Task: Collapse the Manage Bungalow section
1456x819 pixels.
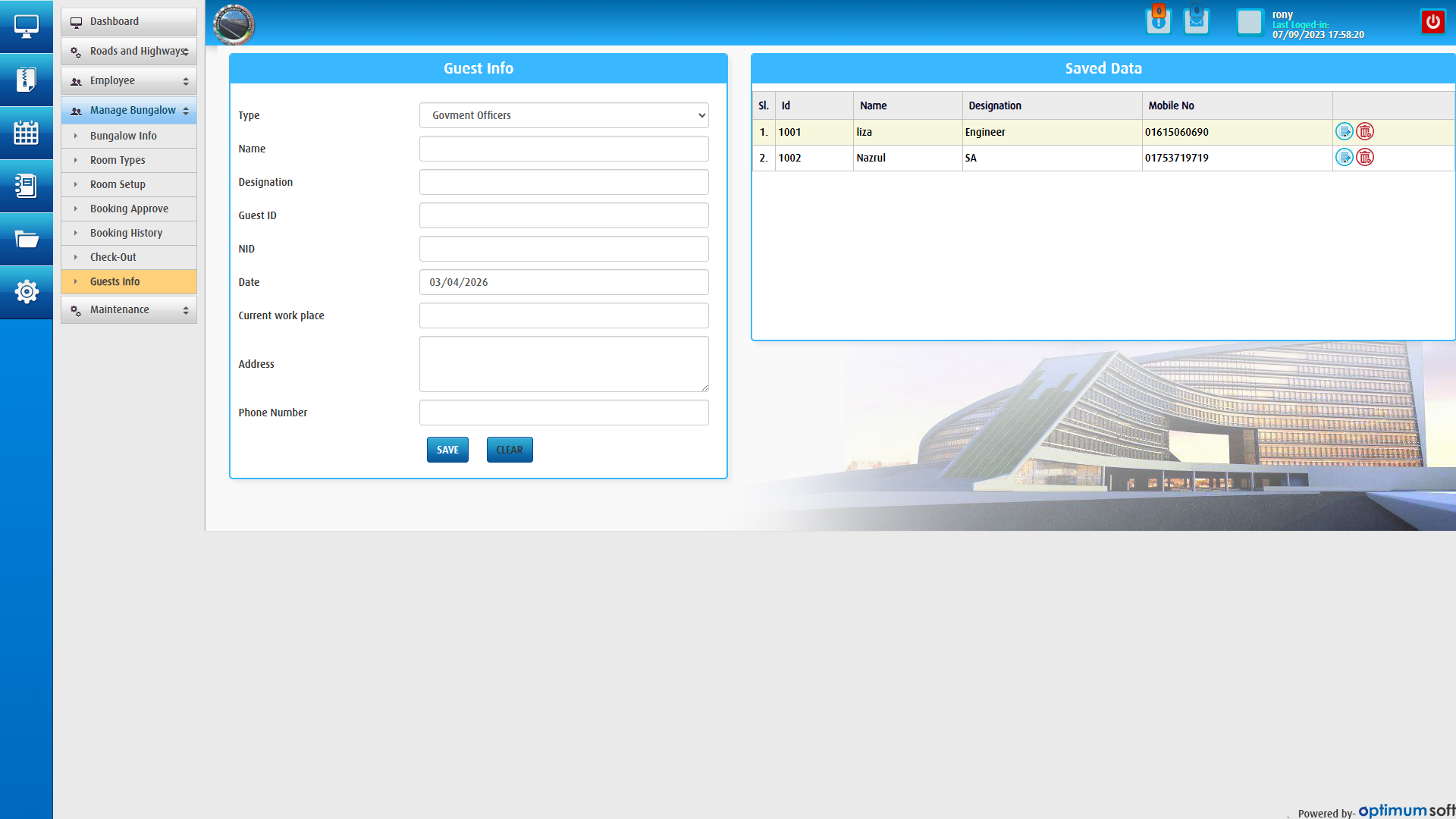Action: tap(129, 110)
